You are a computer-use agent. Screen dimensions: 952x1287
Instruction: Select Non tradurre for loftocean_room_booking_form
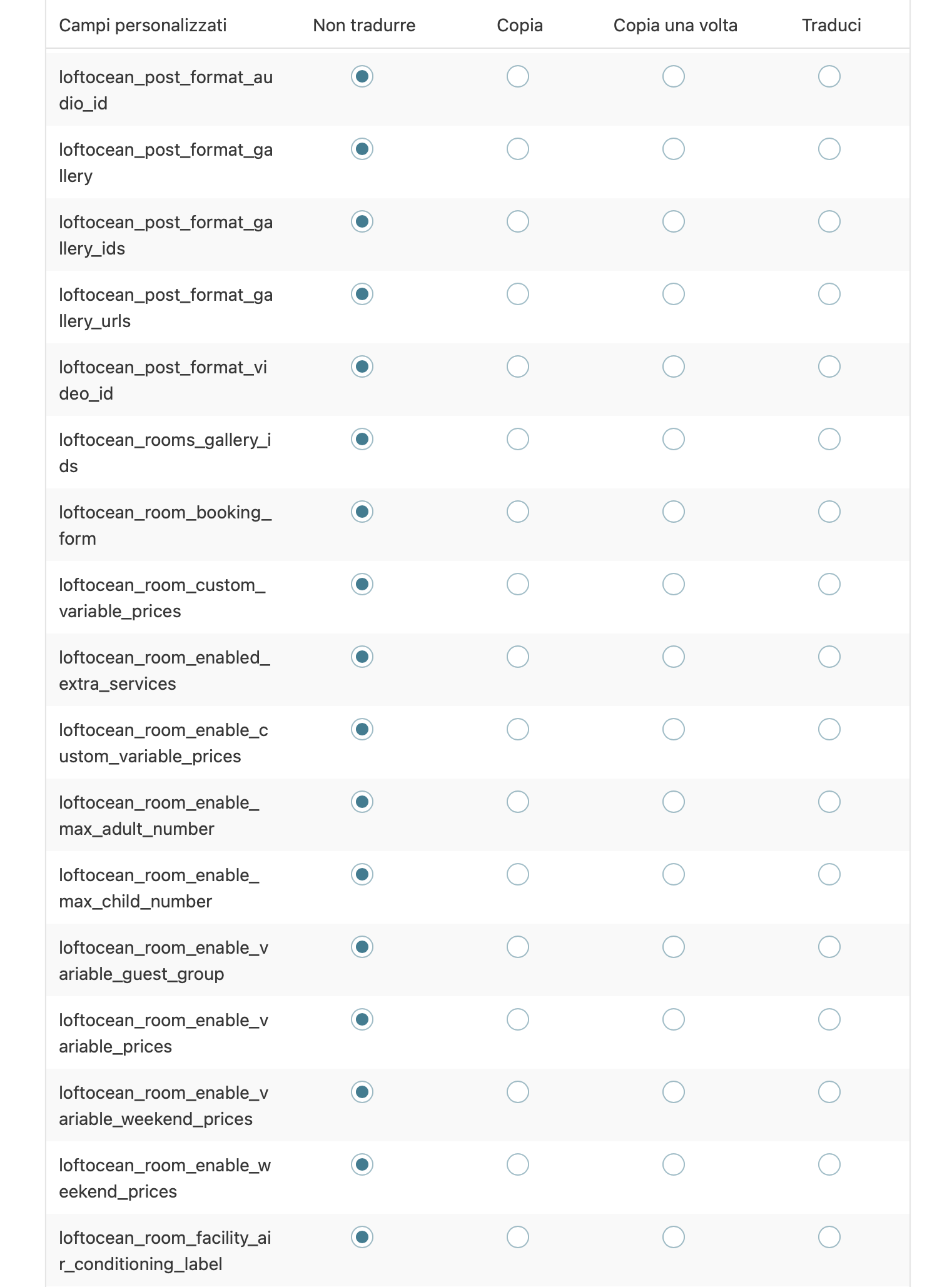(362, 512)
